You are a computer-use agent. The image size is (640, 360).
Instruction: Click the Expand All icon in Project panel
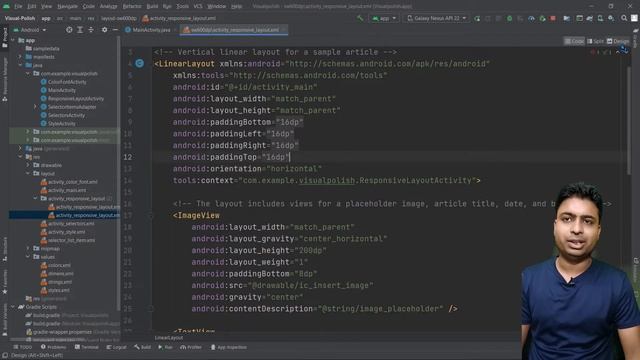[x=80, y=30]
